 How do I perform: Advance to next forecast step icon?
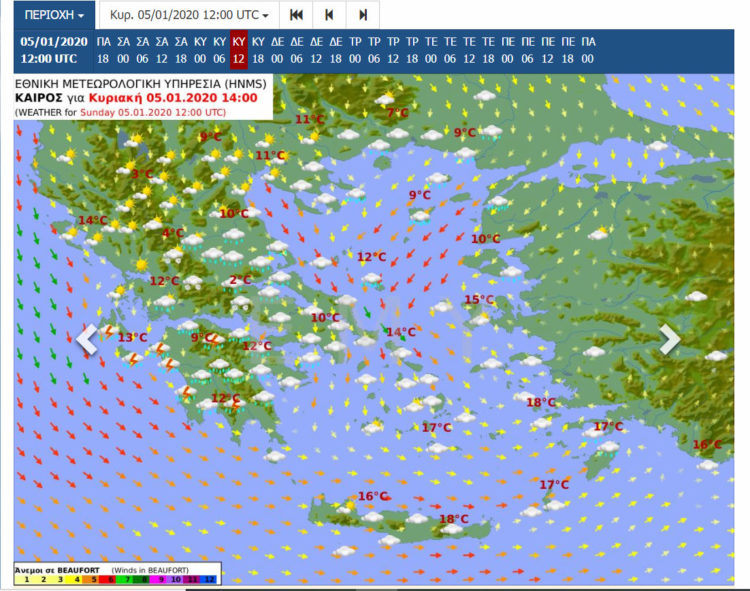pos(363,15)
